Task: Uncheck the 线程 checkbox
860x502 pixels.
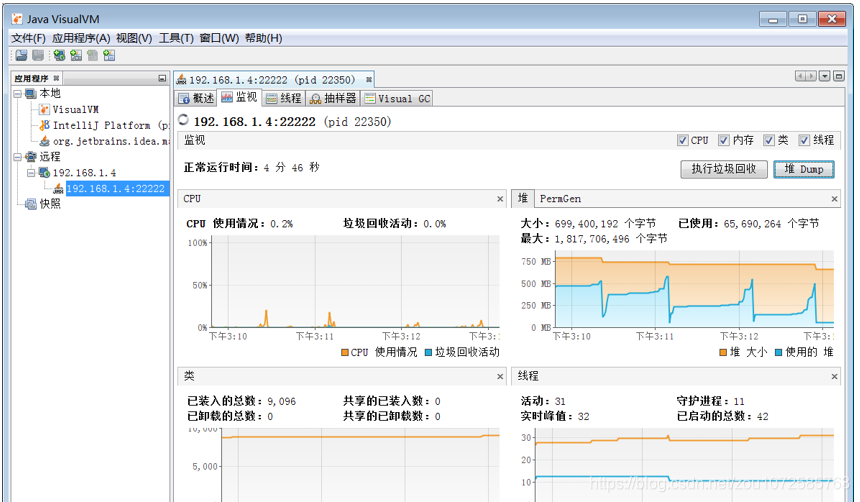Action: click(804, 140)
